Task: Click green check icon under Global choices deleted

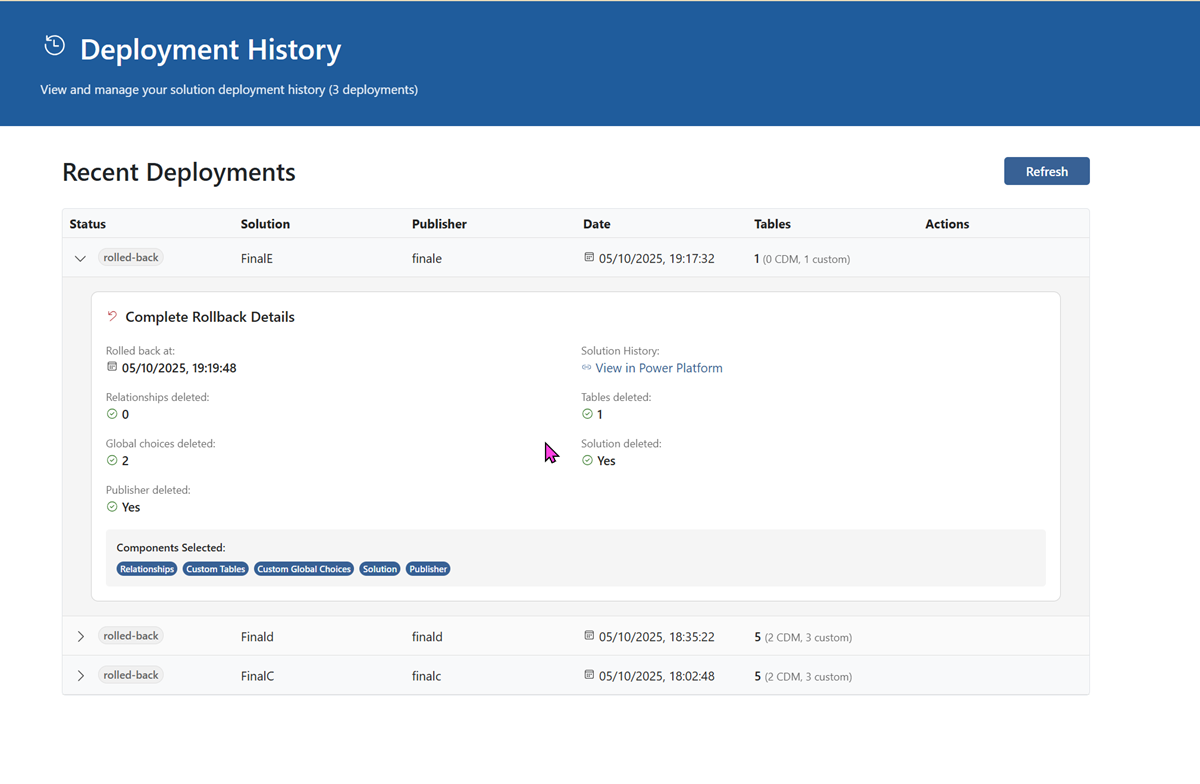Action: pos(112,461)
